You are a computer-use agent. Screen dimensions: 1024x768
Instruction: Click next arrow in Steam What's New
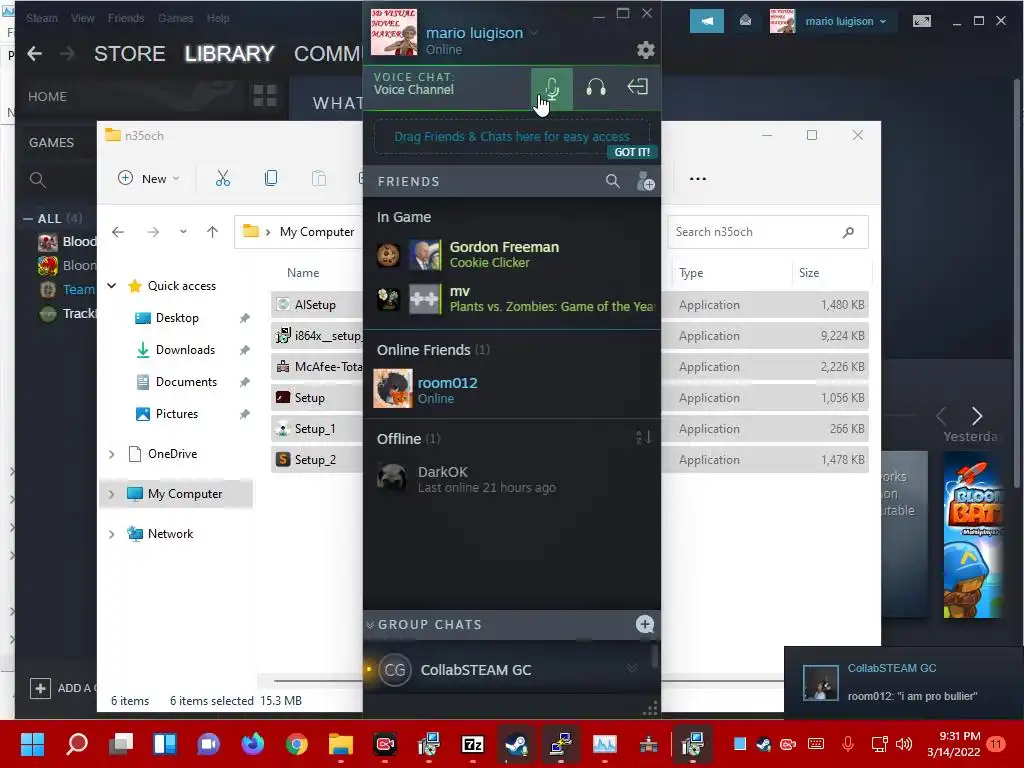pos(976,416)
